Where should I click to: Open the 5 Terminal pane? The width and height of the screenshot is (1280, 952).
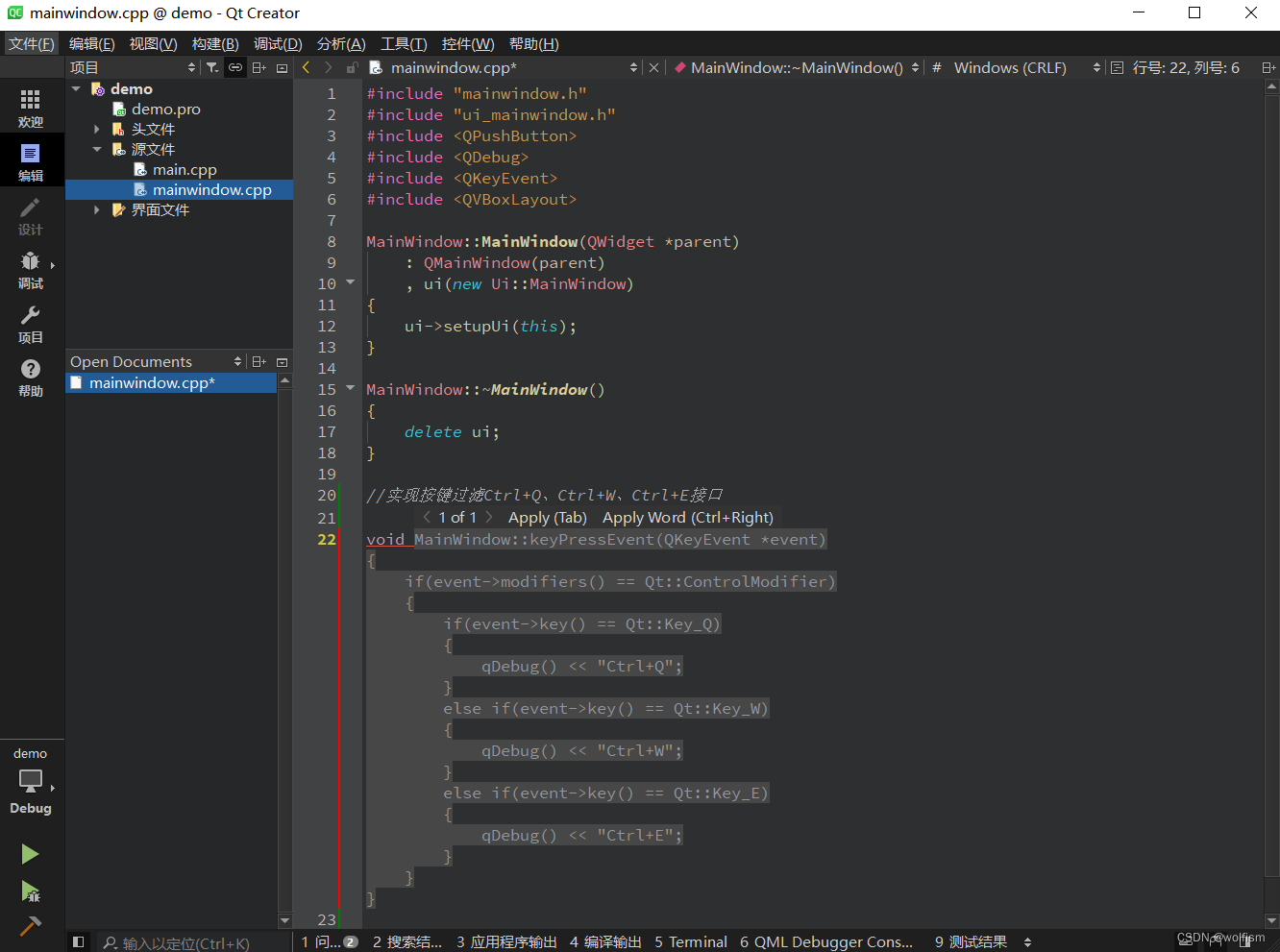(x=691, y=942)
